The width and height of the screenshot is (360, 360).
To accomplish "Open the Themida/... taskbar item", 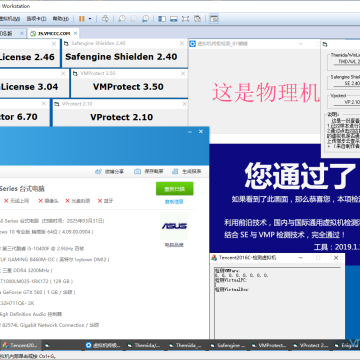I will click(x=145, y=345).
